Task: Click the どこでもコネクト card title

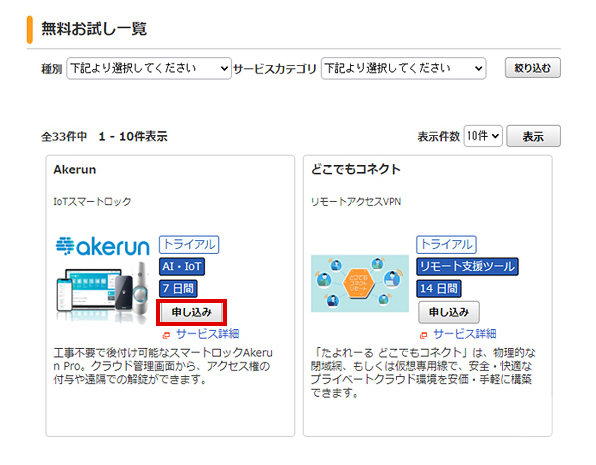Action: (x=356, y=169)
